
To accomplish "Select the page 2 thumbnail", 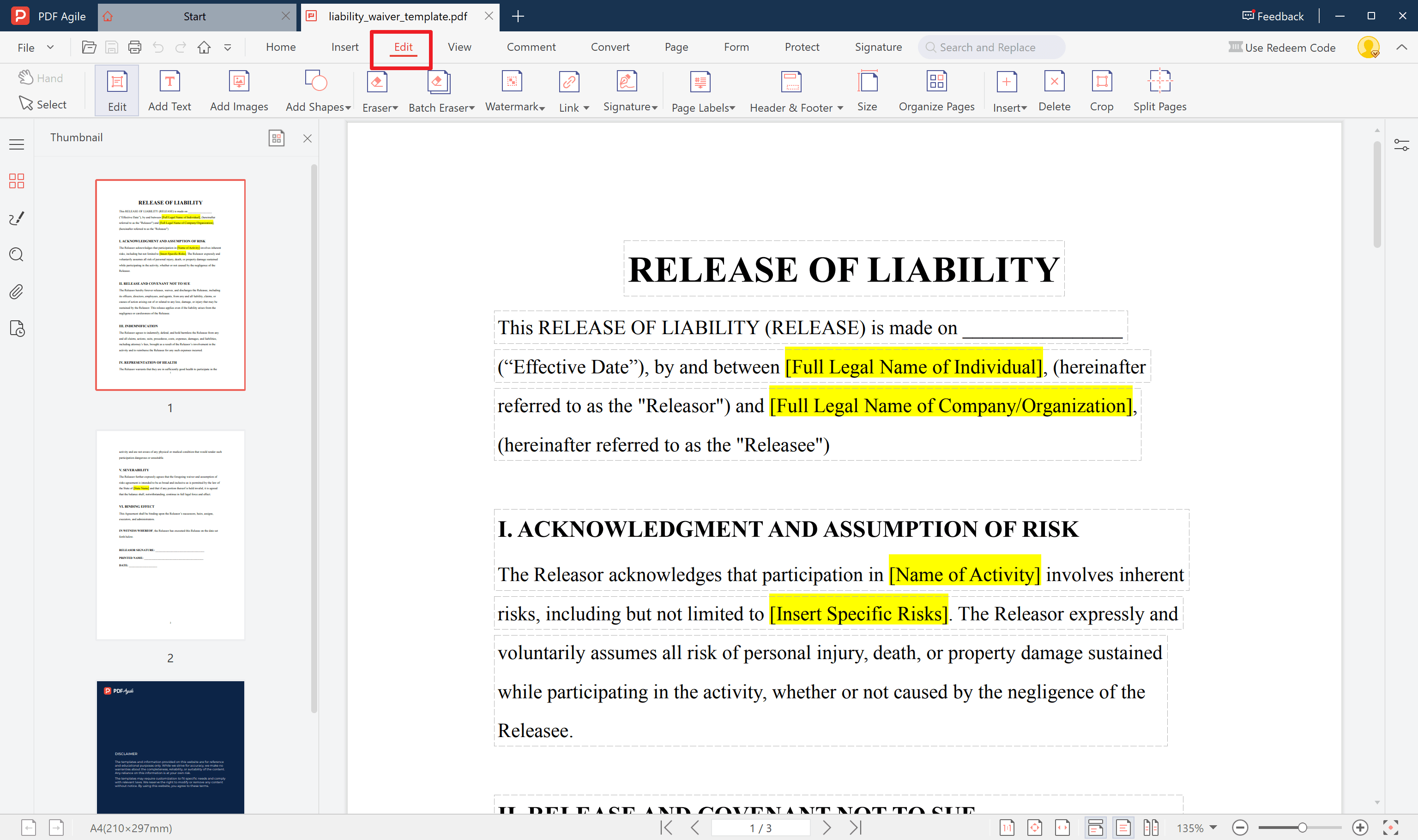I will point(170,535).
